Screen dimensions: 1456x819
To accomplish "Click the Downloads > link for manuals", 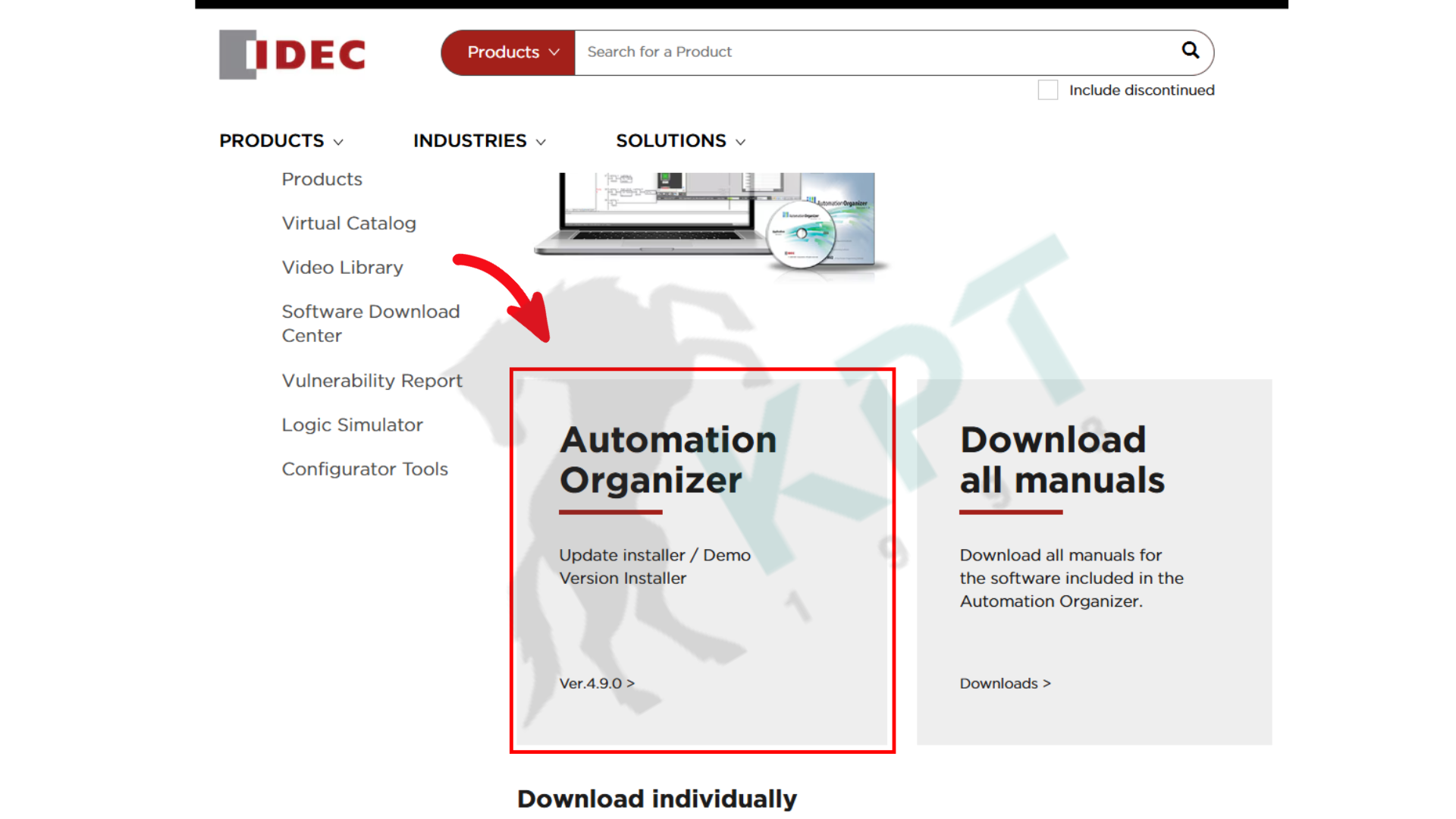I will (x=1005, y=683).
